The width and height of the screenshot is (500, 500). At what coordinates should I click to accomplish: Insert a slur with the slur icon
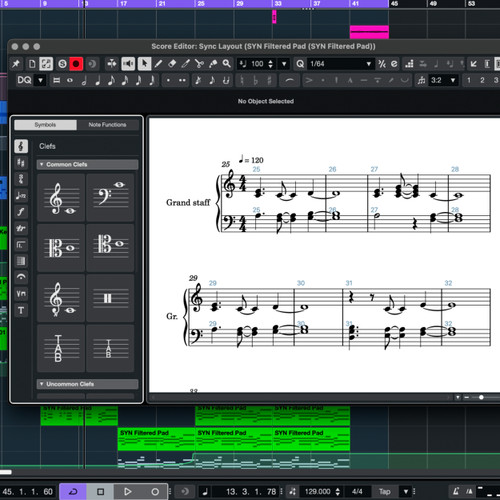pyautogui.click(x=289, y=80)
